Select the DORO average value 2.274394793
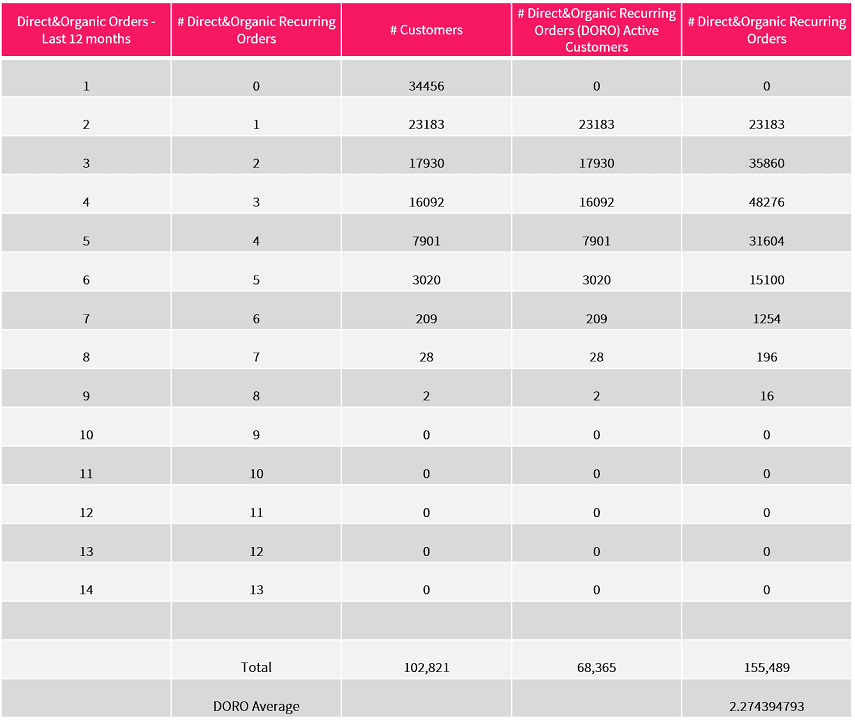Viewport: 855px width, 723px height. click(766, 706)
